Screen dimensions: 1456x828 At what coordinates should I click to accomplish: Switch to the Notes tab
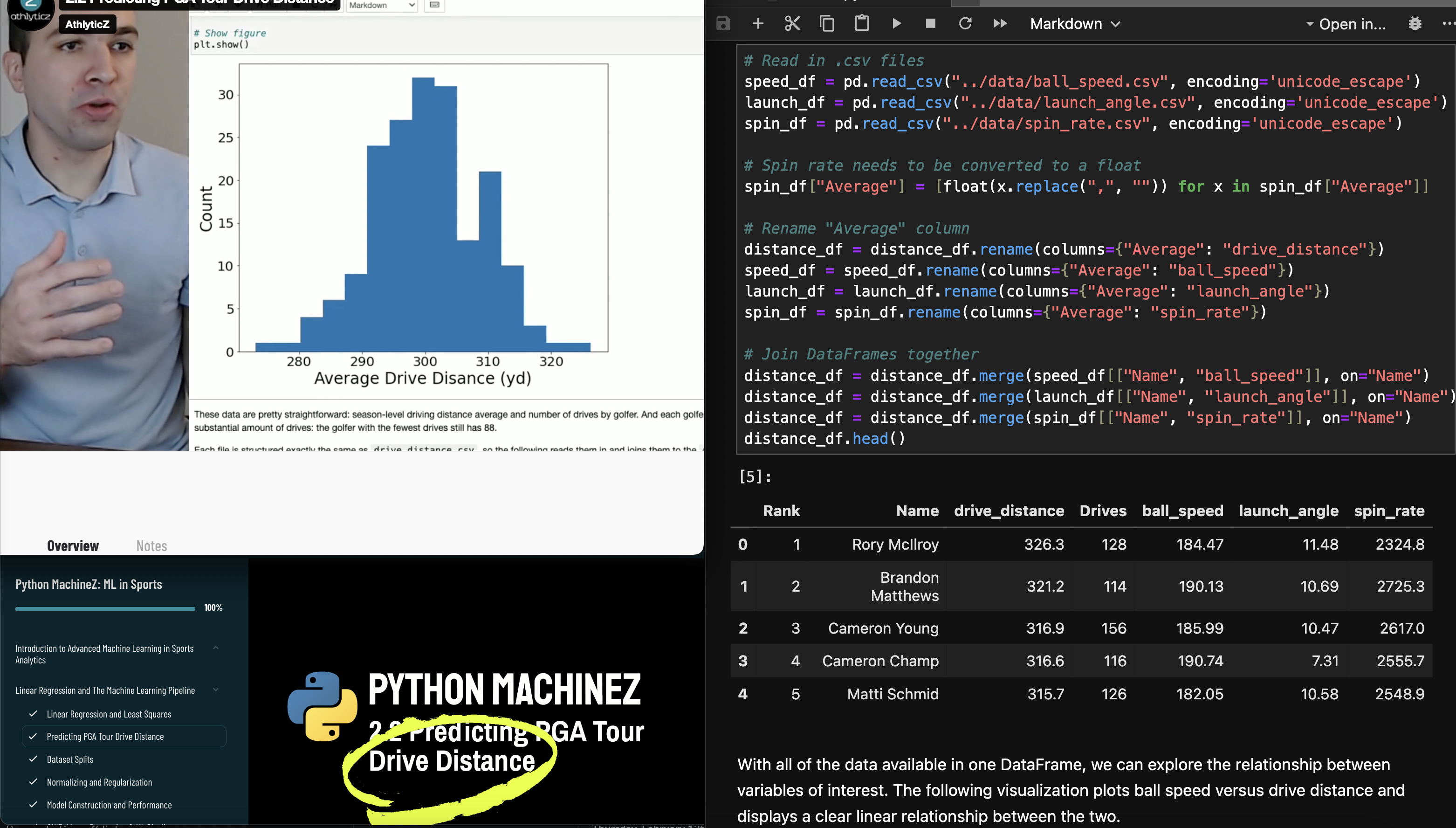(151, 546)
